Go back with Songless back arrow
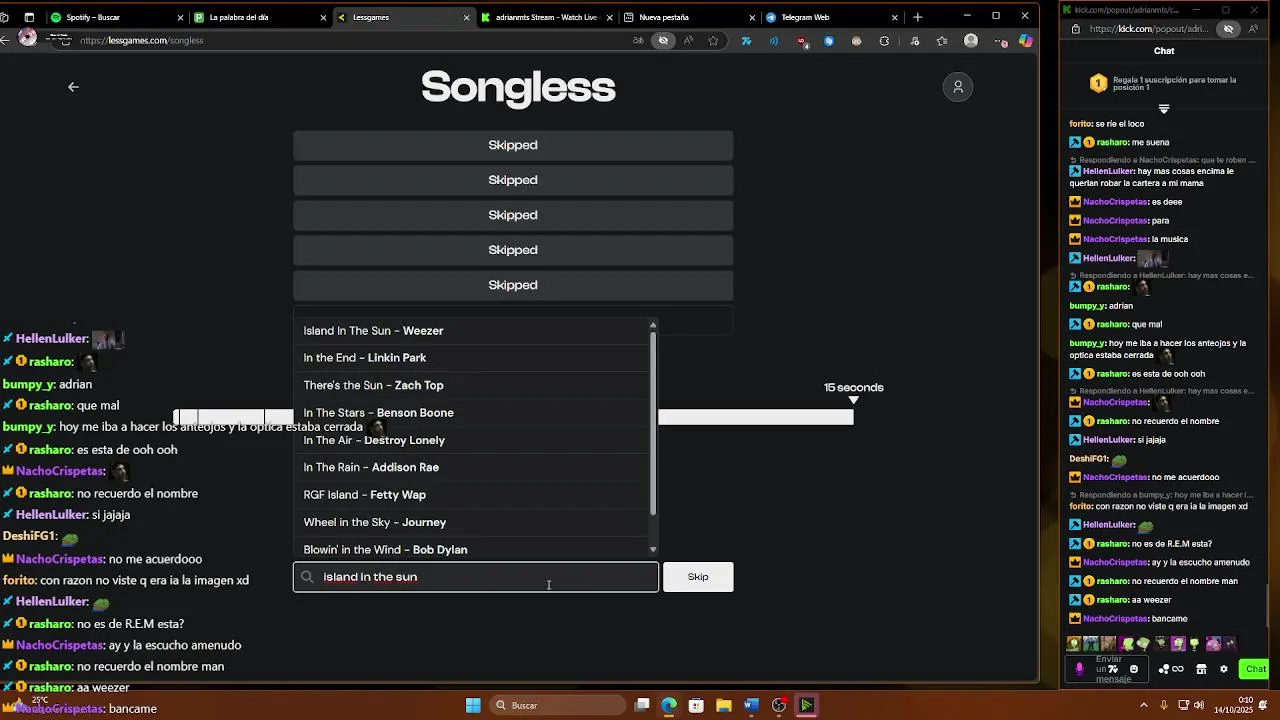 73,87
